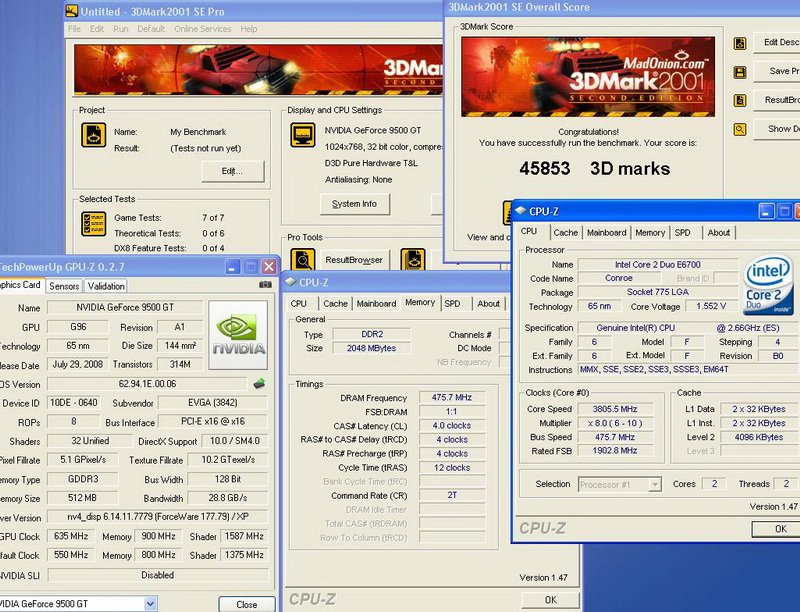
Task: Click the NVIDIA logo in GPU-Z
Action: click(x=238, y=335)
